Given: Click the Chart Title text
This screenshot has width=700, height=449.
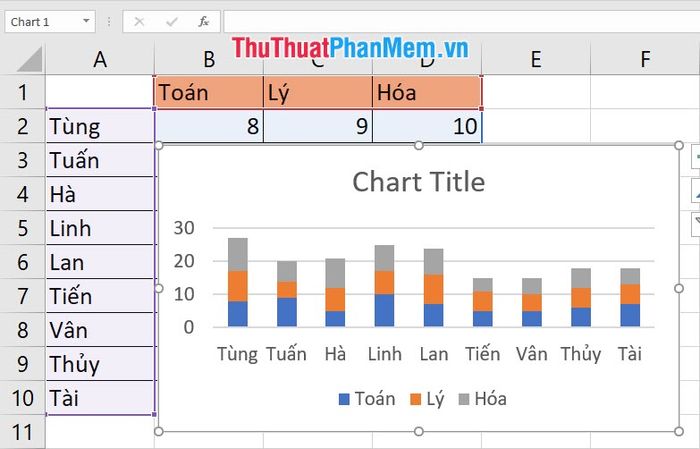Looking at the screenshot, I should (418, 182).
